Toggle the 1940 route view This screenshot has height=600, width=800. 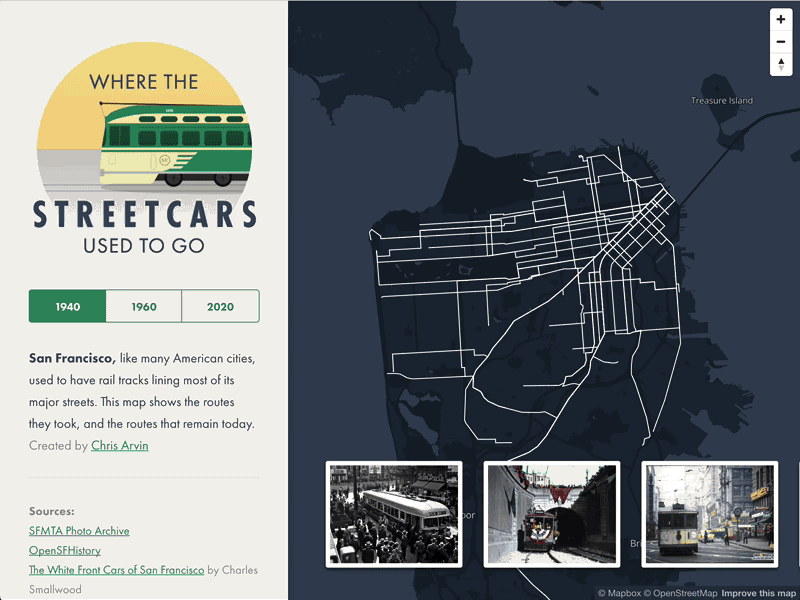[66, 306]
